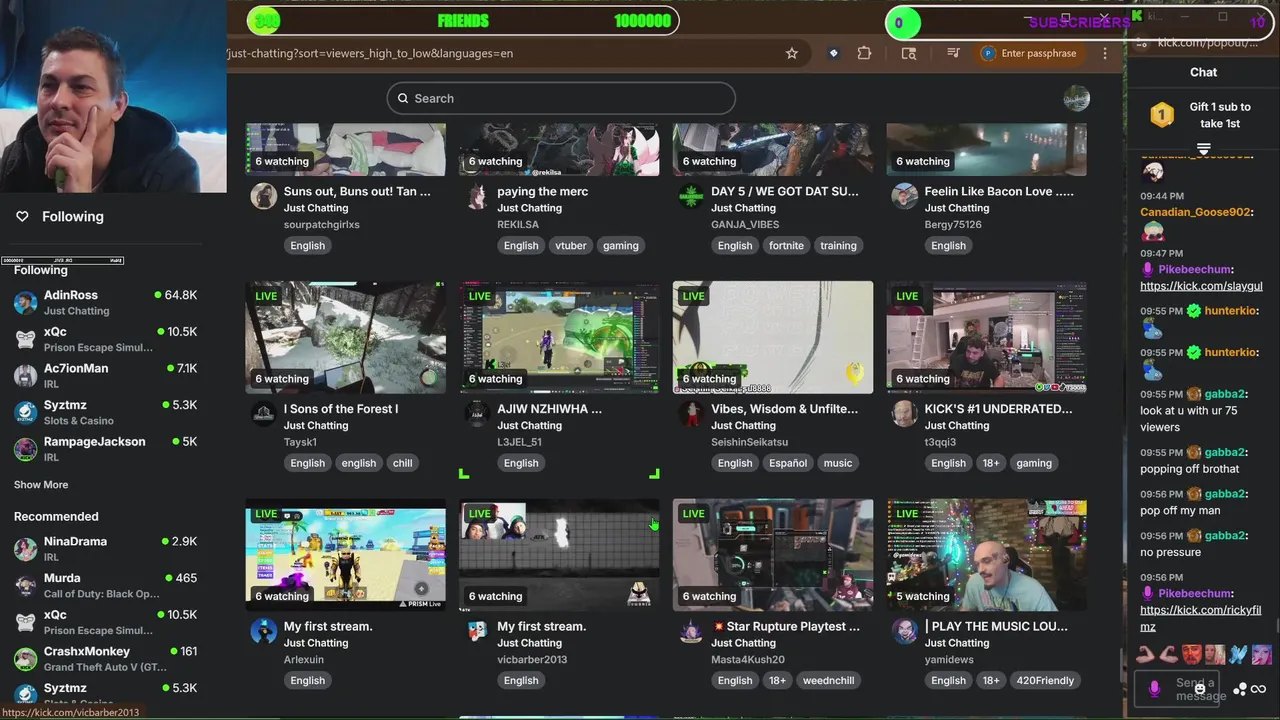The width and height of the screenshot is (1280, 720).
Task: Click the Masta4Kush20 channel avatar
Action: (691, 631)
